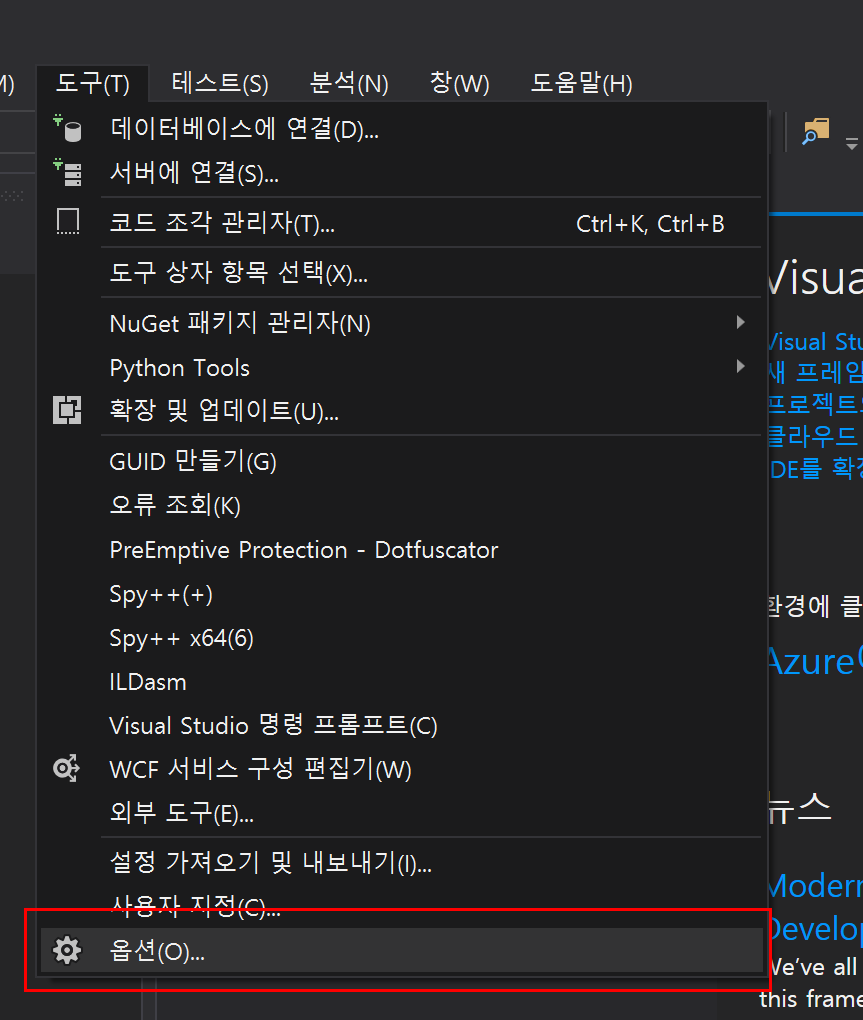Click the IDE를 확장 link on start page
The image size is (863, 1020).
click(x=816, y=468)
